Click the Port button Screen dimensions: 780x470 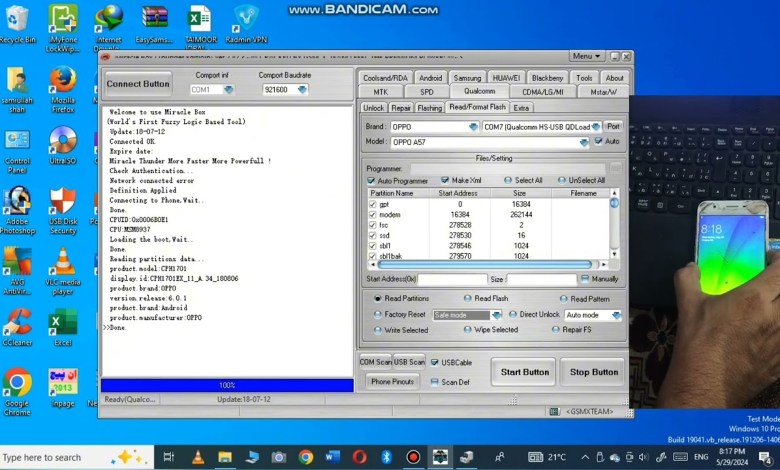coord(613,126)
